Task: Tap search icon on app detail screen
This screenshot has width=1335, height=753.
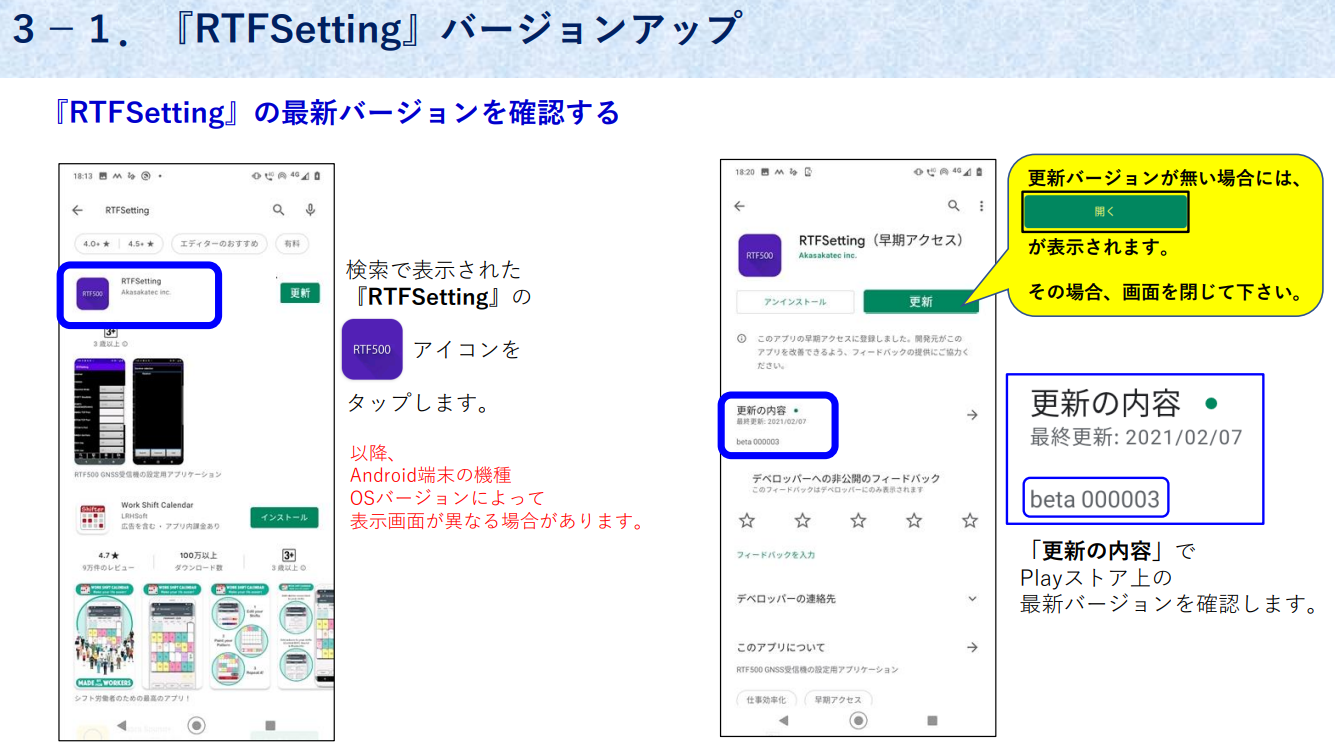Action: tap(954, 206)
